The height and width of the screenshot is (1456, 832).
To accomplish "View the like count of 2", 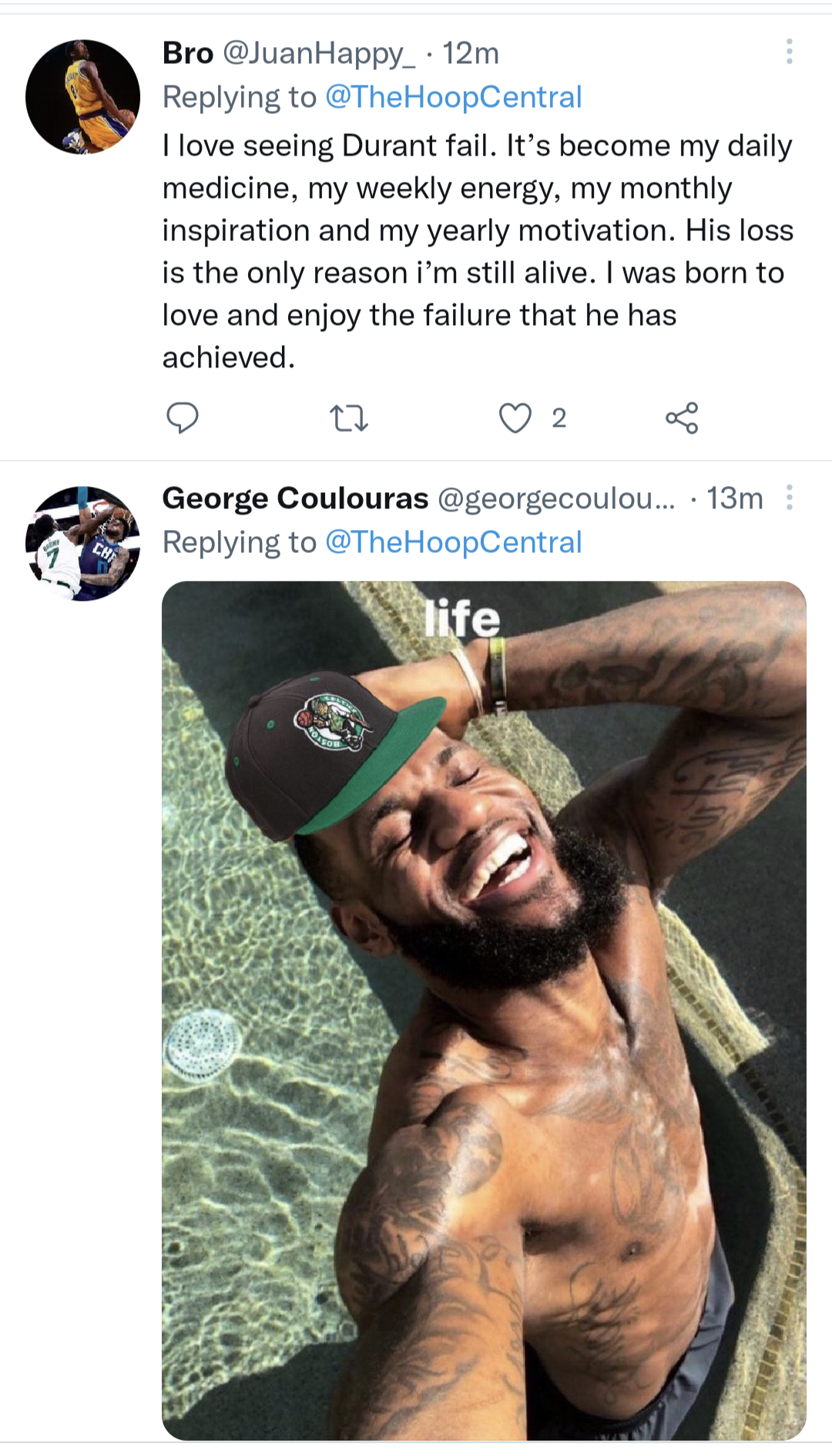I will (x=559, y=418).
